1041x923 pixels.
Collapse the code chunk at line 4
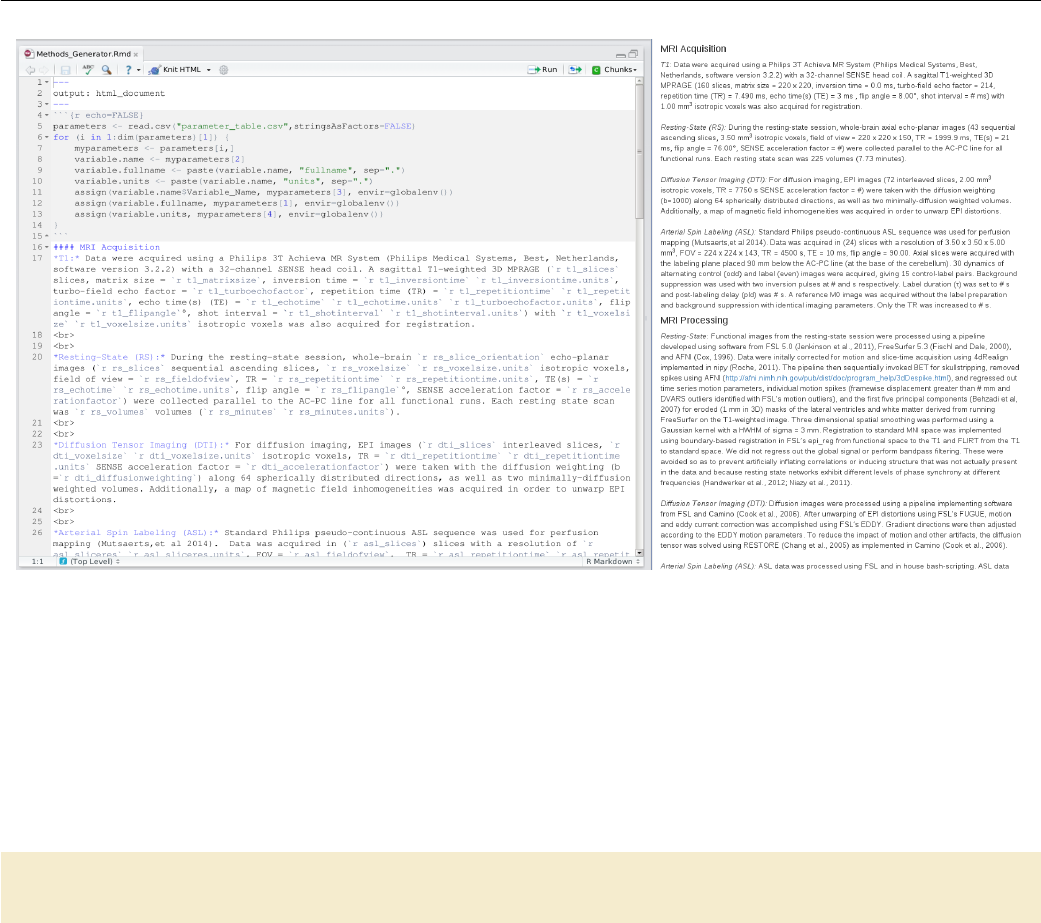(x=47, y=116)
